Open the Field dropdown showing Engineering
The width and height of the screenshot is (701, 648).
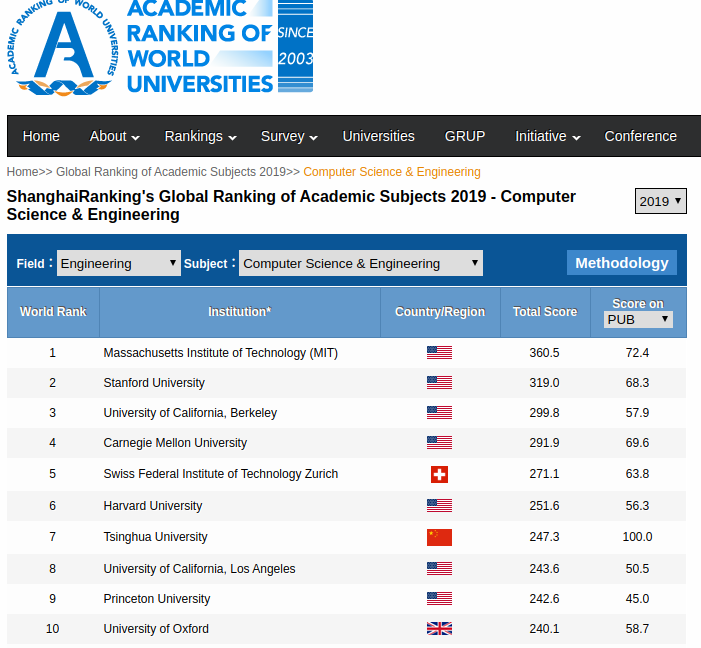click(119, 263)
